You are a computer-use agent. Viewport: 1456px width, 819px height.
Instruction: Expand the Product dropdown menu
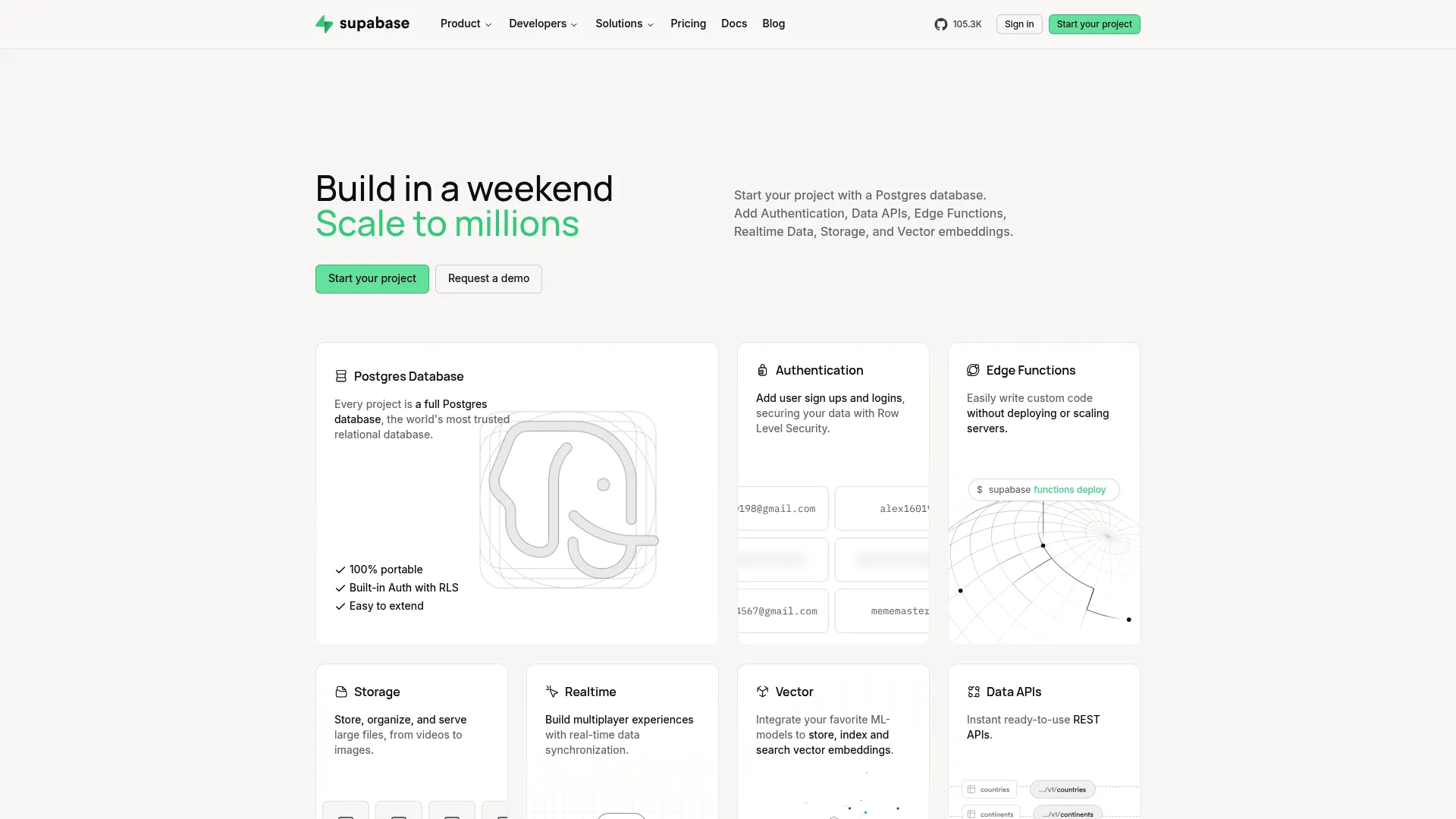click(x=466, y=24)
